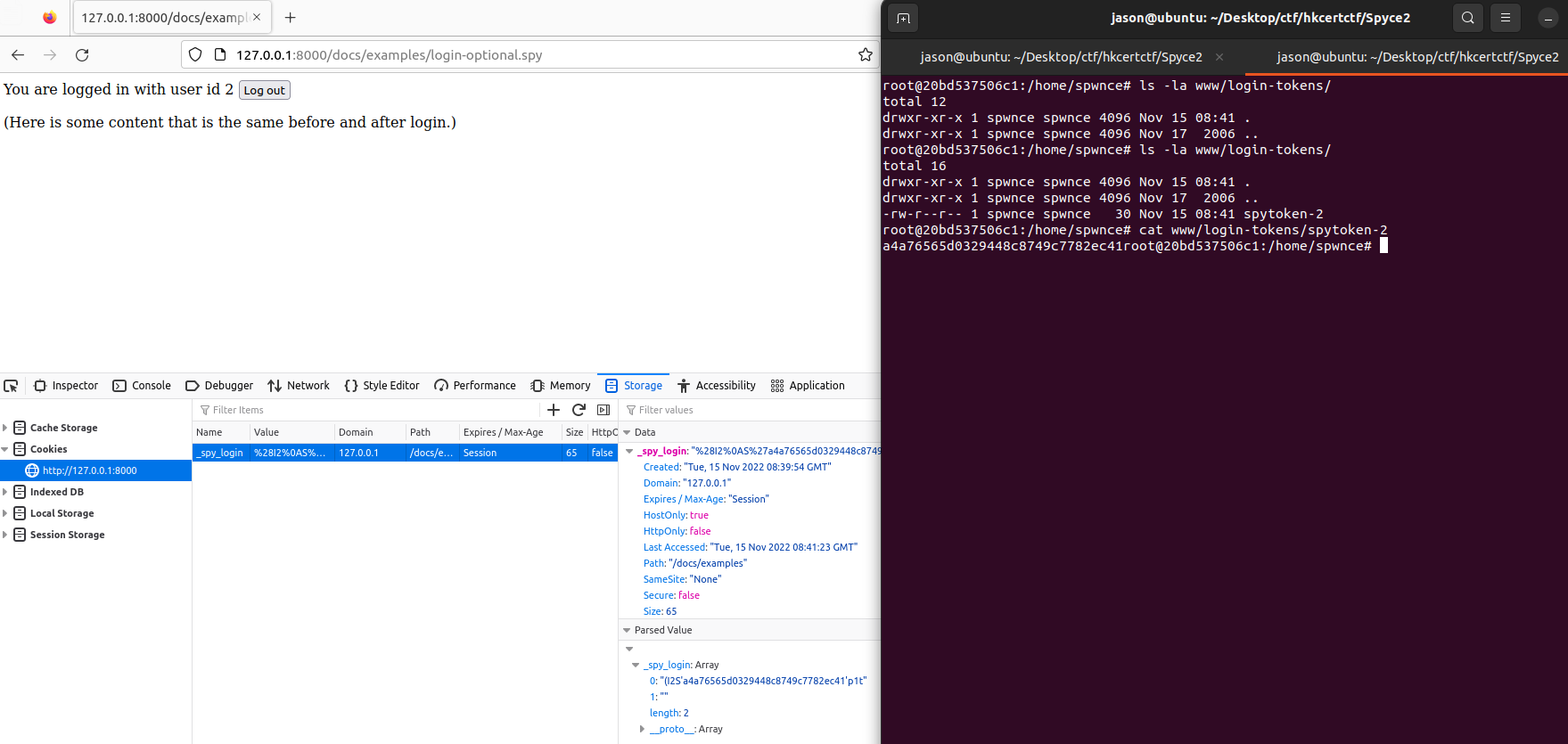
Task: Select the _spy_login cookie row
Action: (x=405, y=453)
